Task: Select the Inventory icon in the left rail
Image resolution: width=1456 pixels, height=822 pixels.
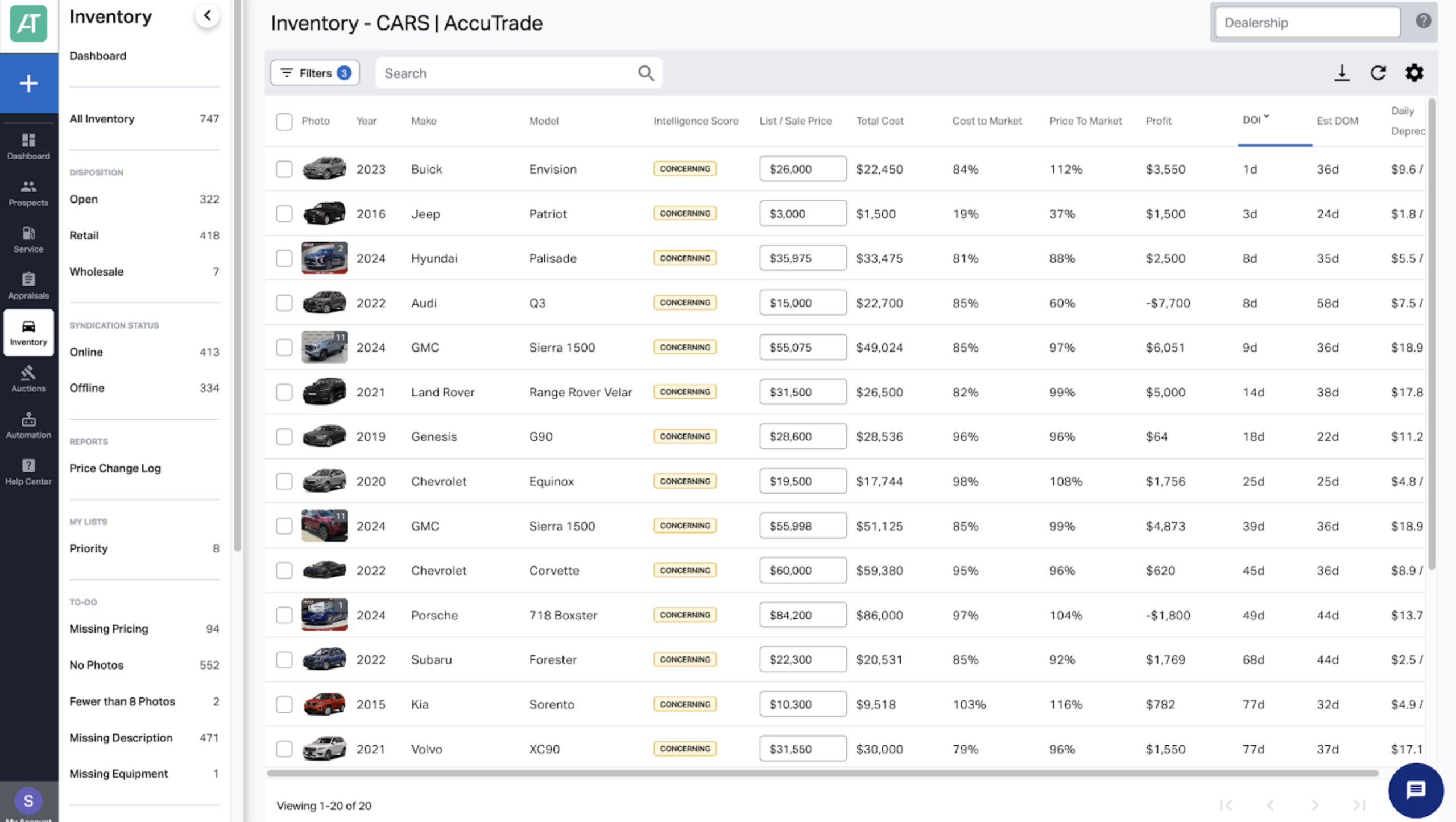Action: click(28, 333)
